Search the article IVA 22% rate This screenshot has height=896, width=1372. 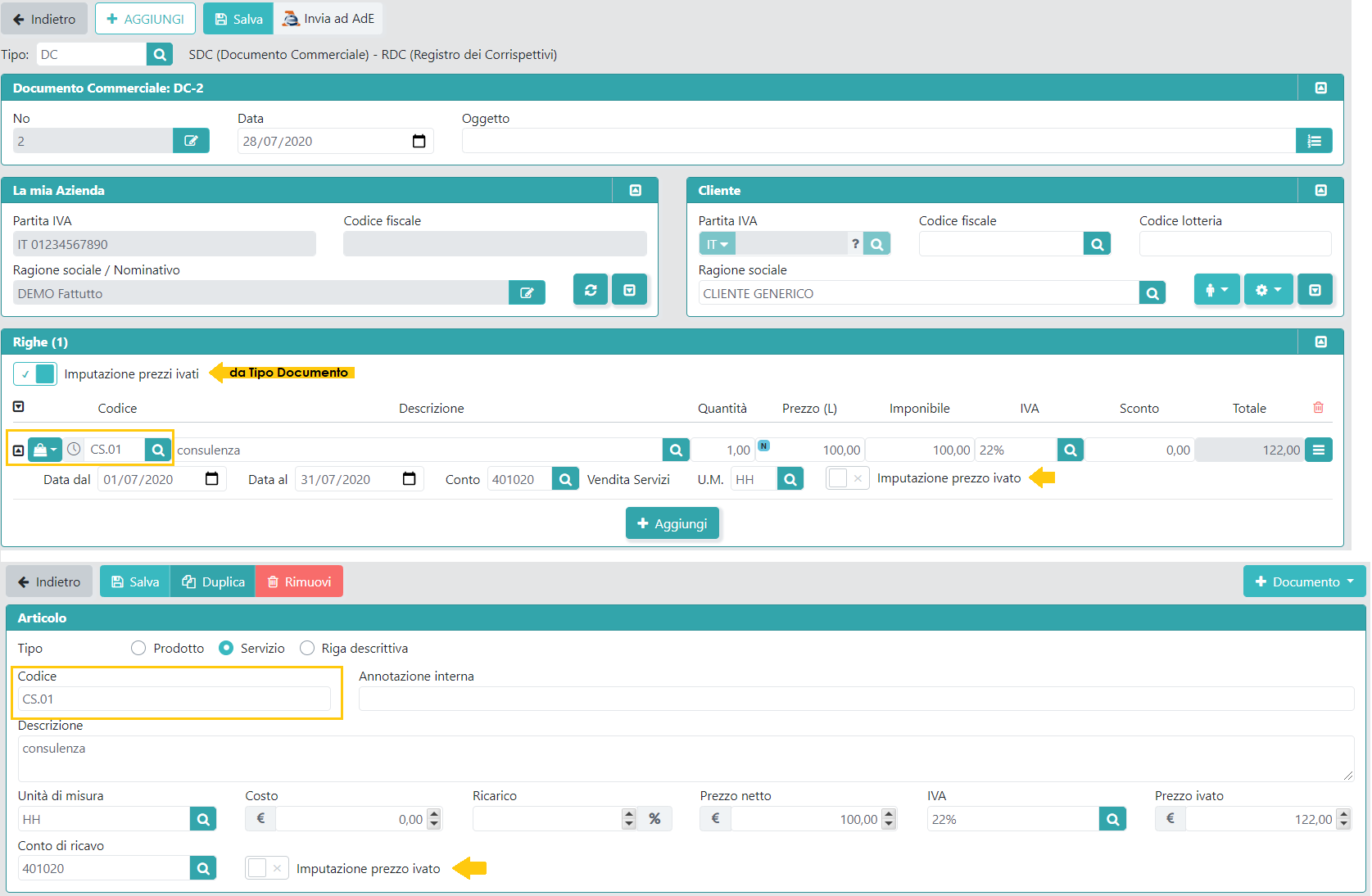(x=1112, y=819)
